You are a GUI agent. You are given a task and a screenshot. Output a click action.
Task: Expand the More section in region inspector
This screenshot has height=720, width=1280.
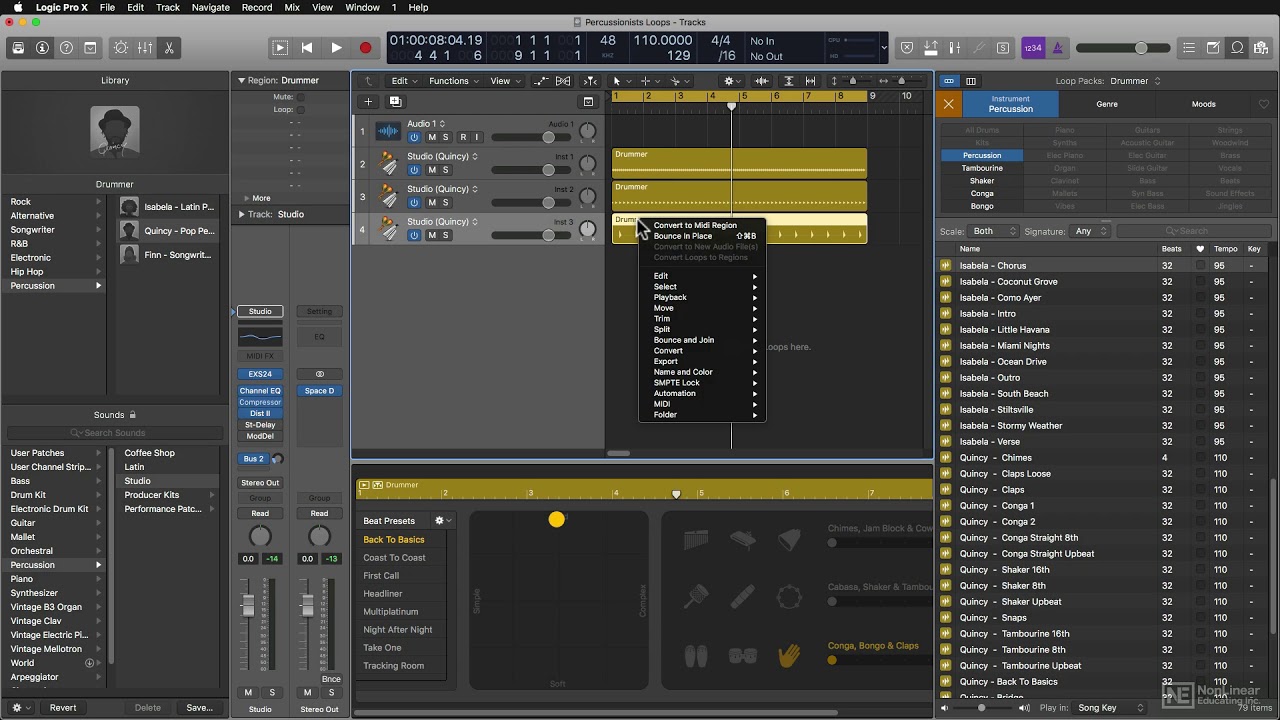coord(247,198)
